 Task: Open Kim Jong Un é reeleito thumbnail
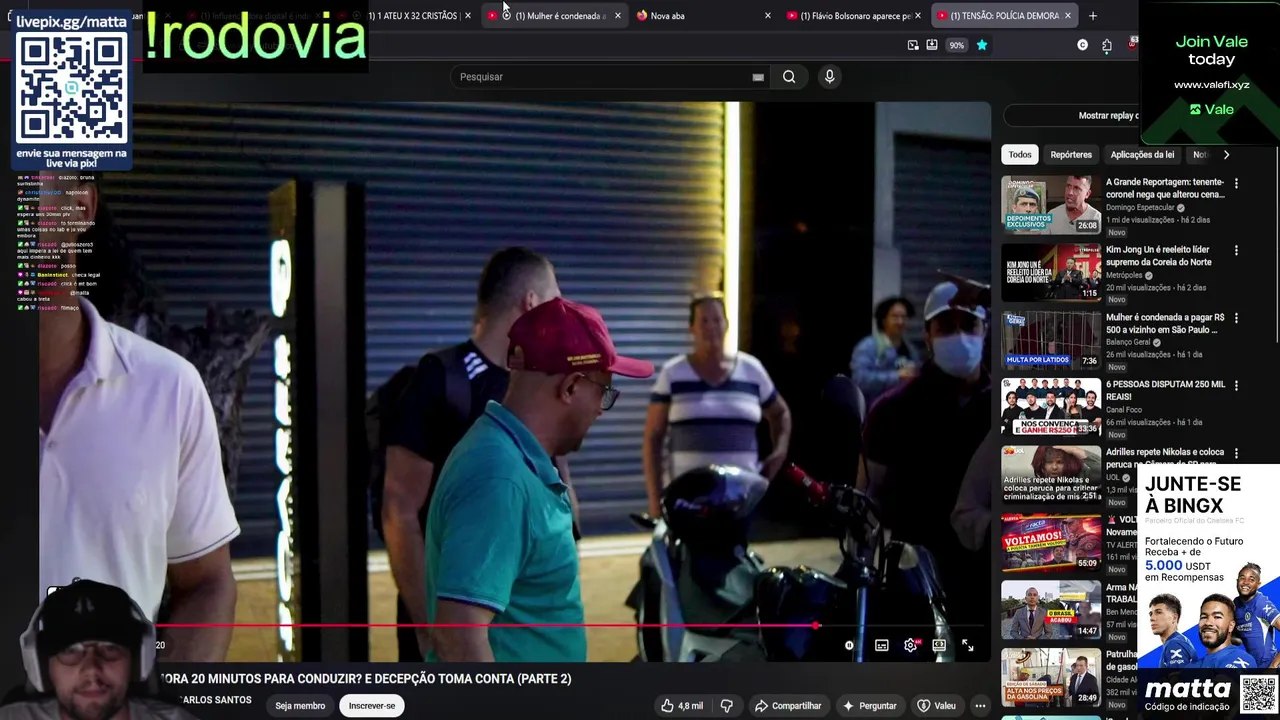point(1051,271)
